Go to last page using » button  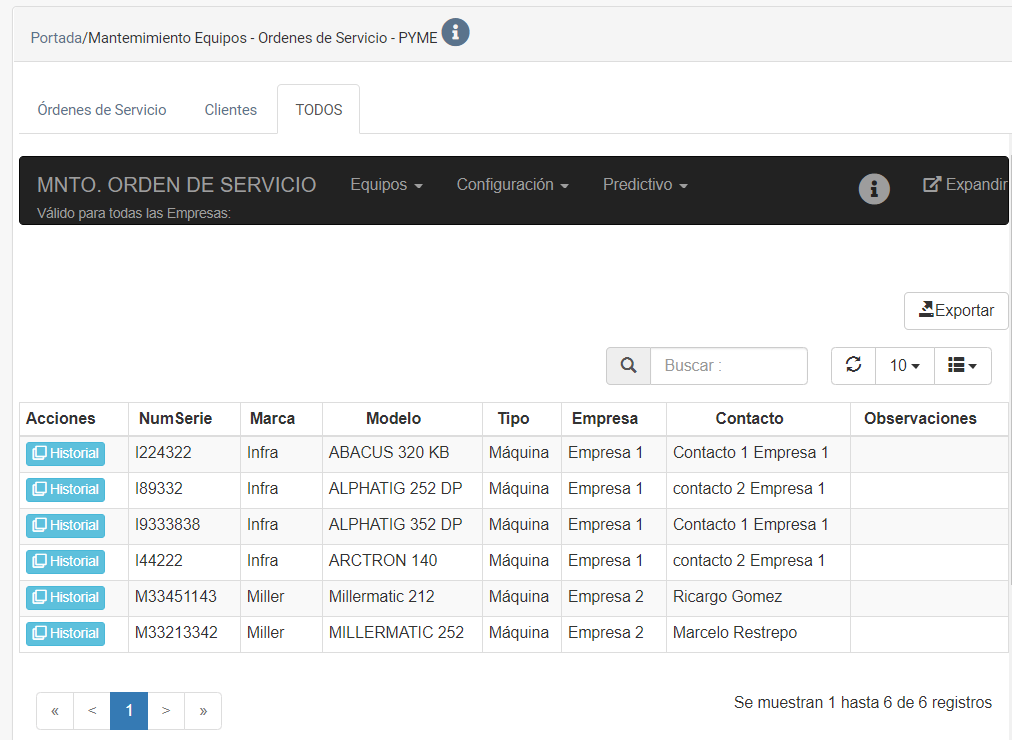pyautogui.click(x=203, y=711)
